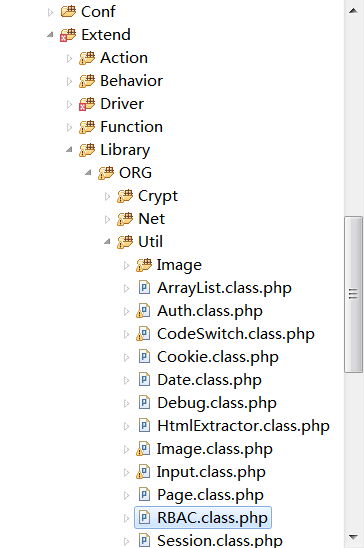The image size is (364, 548).
Task: Select RBAC.class.php highlighted file name
Action: coord(212,518)
